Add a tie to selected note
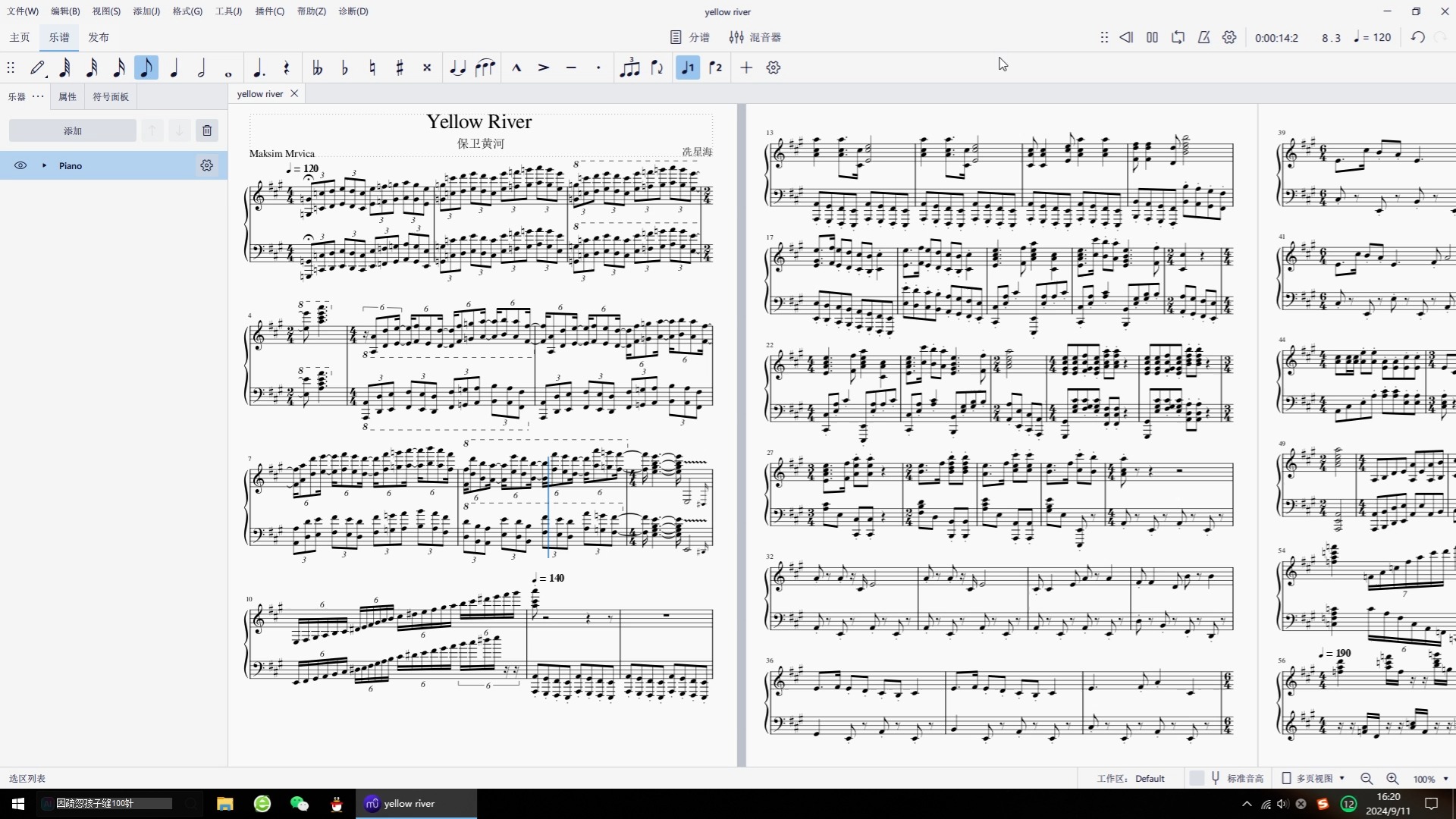Viewport: 1456px width, 819px height. [x=457, y=67]
